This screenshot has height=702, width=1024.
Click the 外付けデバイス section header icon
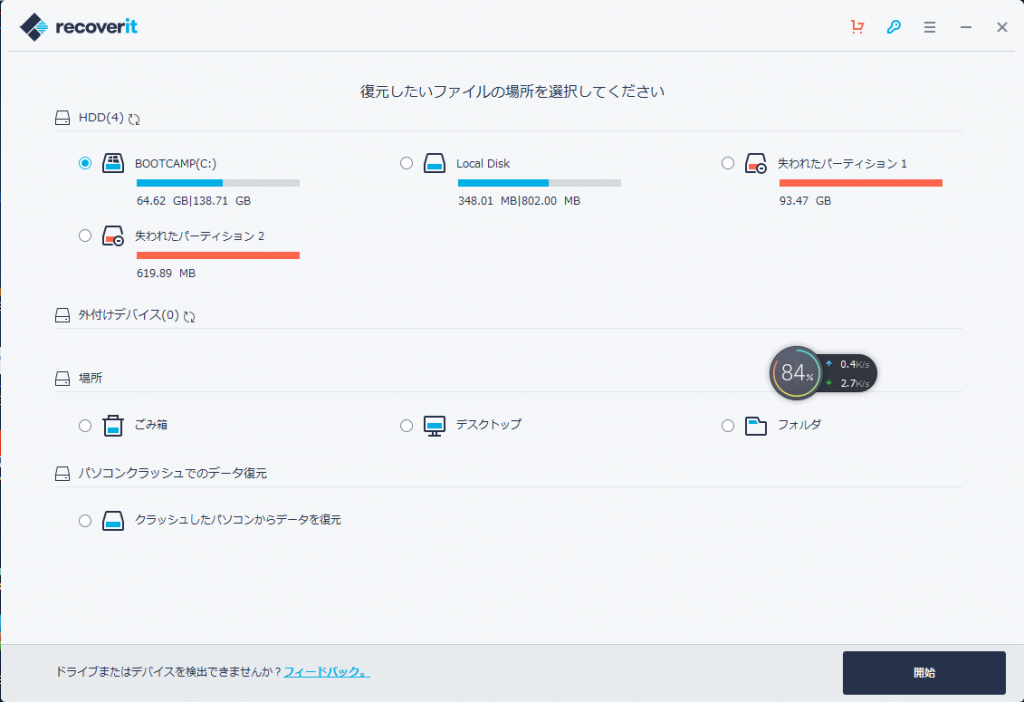pyautogui.click(x=62, y=315)
